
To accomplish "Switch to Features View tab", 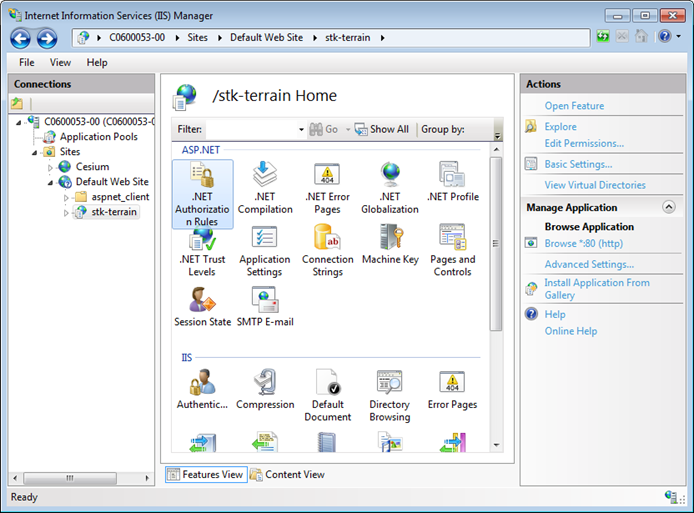I will 206,474.
